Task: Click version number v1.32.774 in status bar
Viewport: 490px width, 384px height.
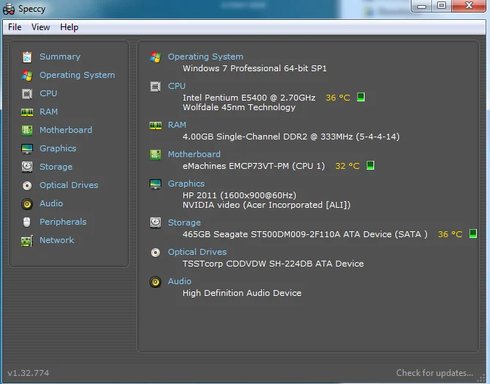Action: coord(28,373)
